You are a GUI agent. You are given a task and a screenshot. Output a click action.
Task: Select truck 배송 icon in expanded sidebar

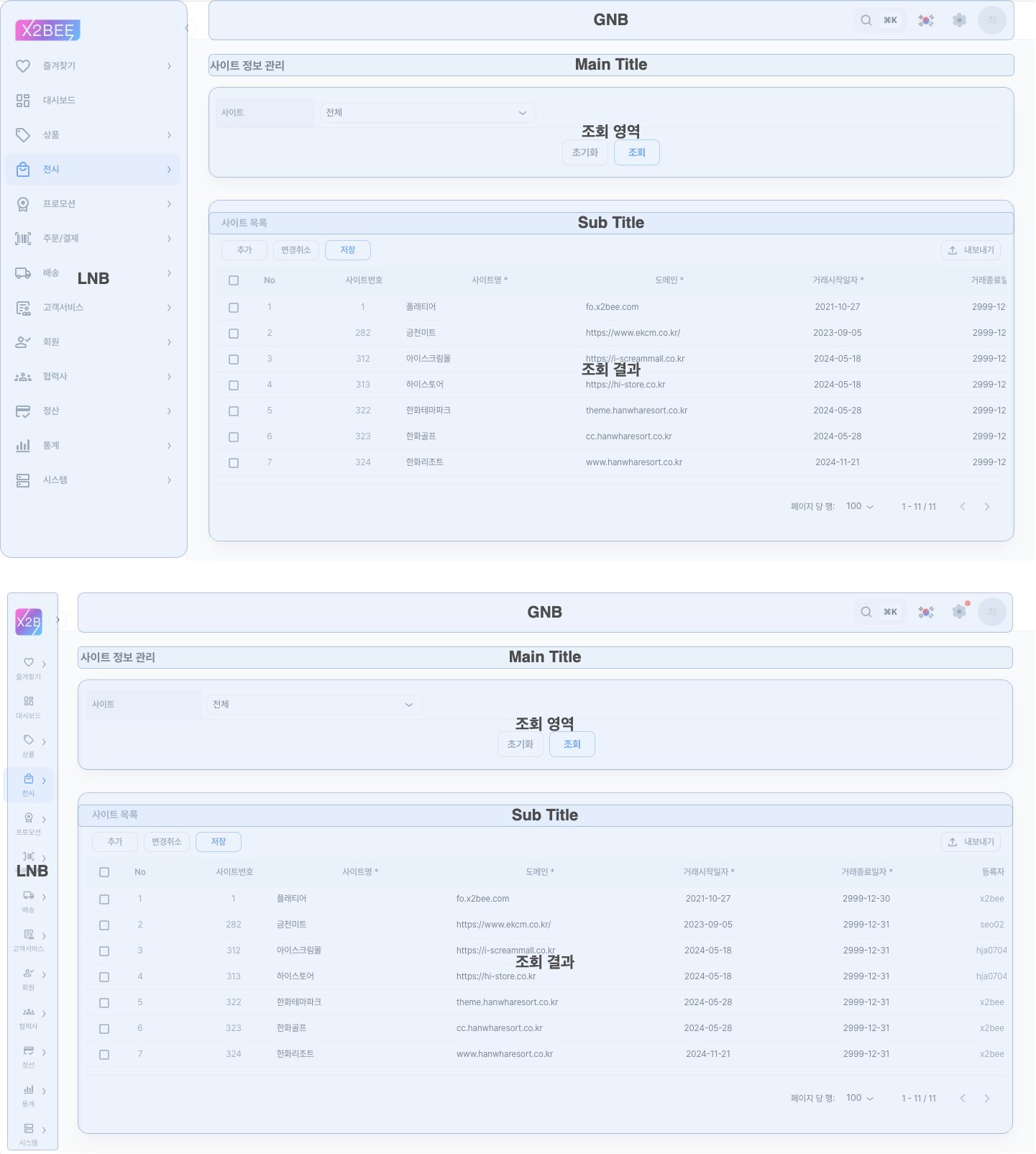coord(23,273)
